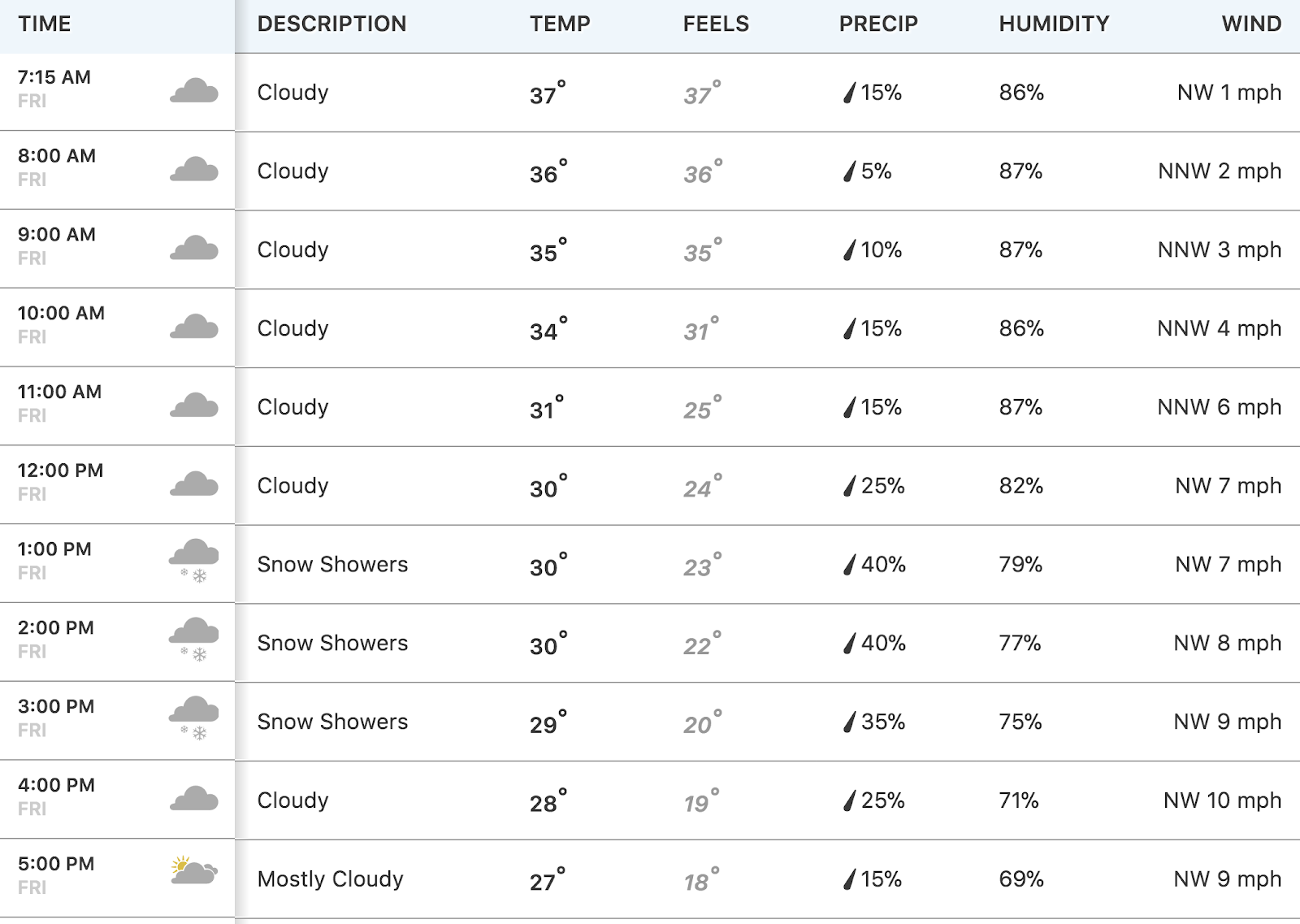Click the snow cloud icon at 2:00 PM
The width and height of the screenshot is (1300, 924).
click(x=194, y=640)
